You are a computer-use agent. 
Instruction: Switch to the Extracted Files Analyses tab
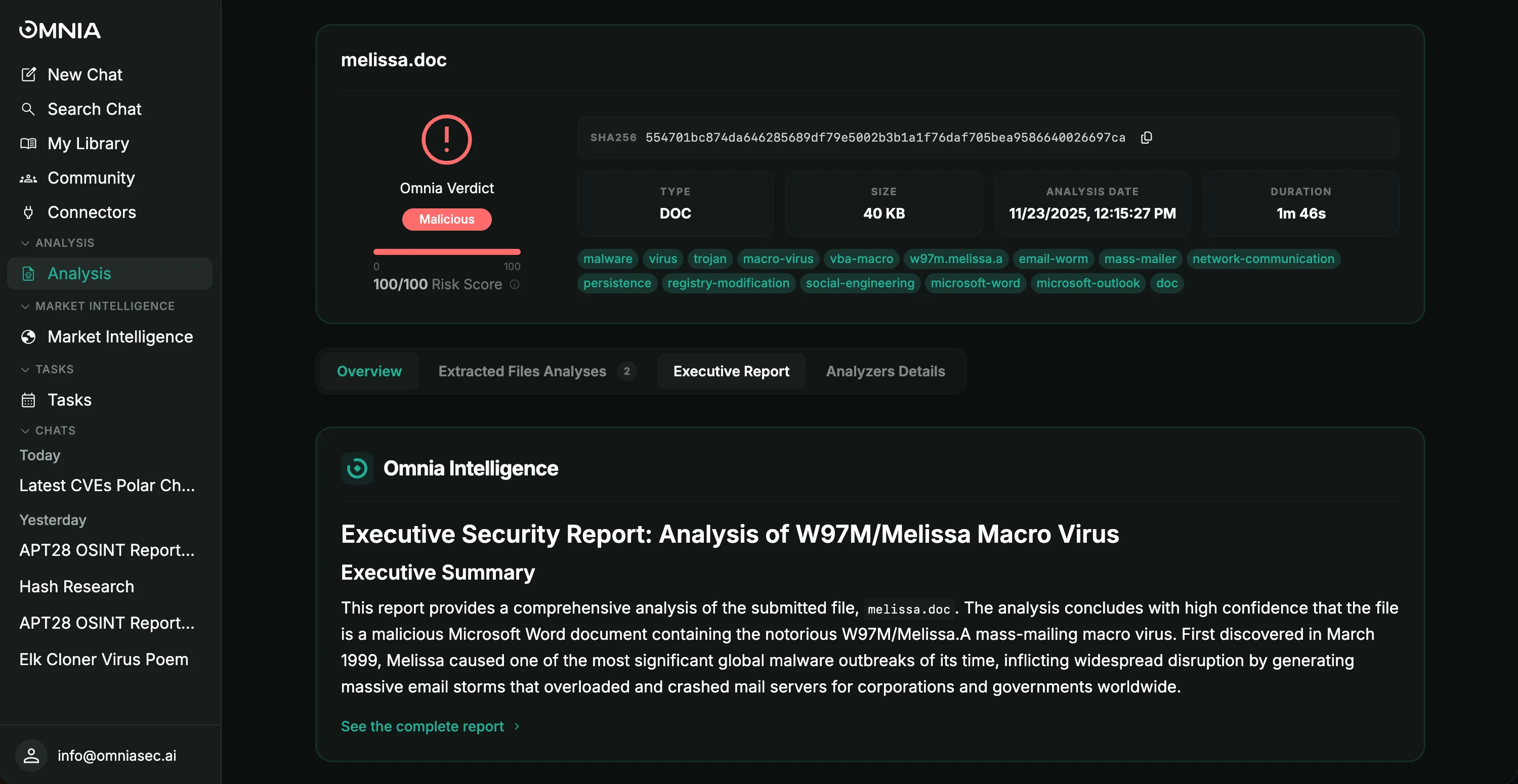tap(523, 371)
